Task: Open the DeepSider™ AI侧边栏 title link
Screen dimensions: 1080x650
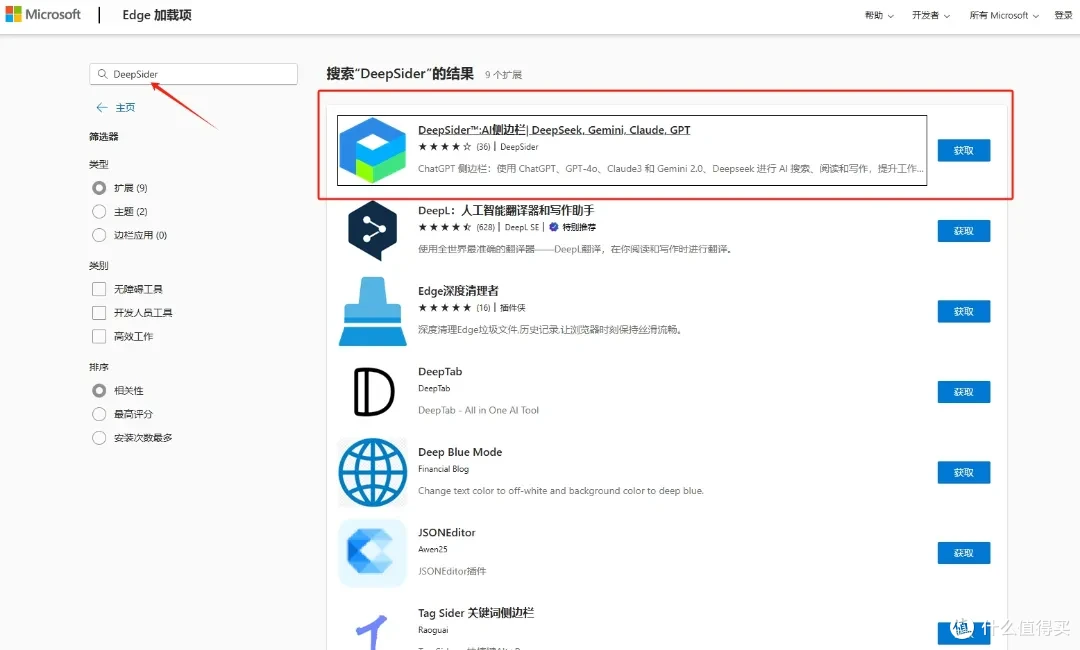Action: click(554, 129)
